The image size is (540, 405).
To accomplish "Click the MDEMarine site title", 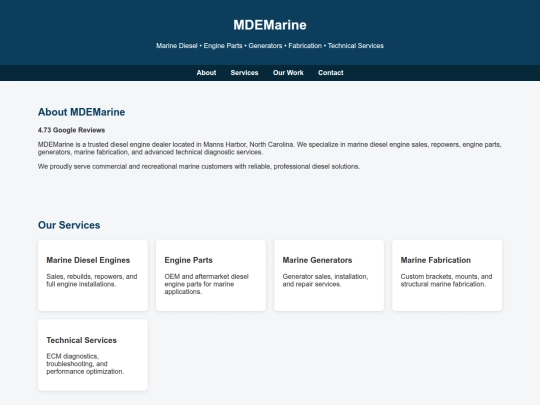I will point(270,25).
